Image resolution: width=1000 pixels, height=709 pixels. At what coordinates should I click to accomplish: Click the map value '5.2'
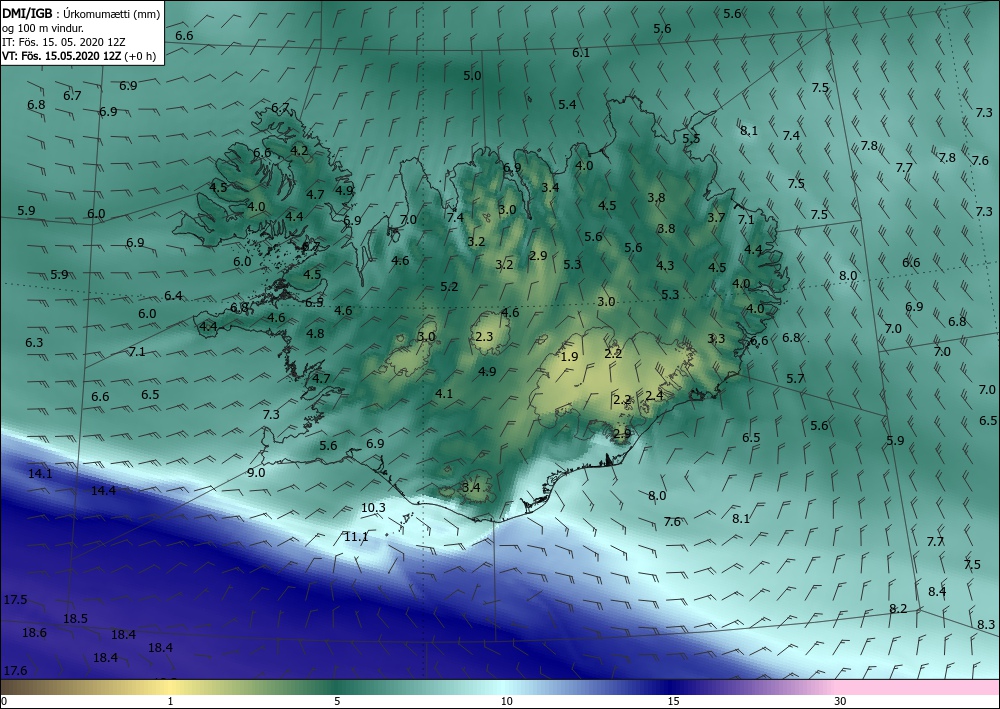(x=449, y=286)
